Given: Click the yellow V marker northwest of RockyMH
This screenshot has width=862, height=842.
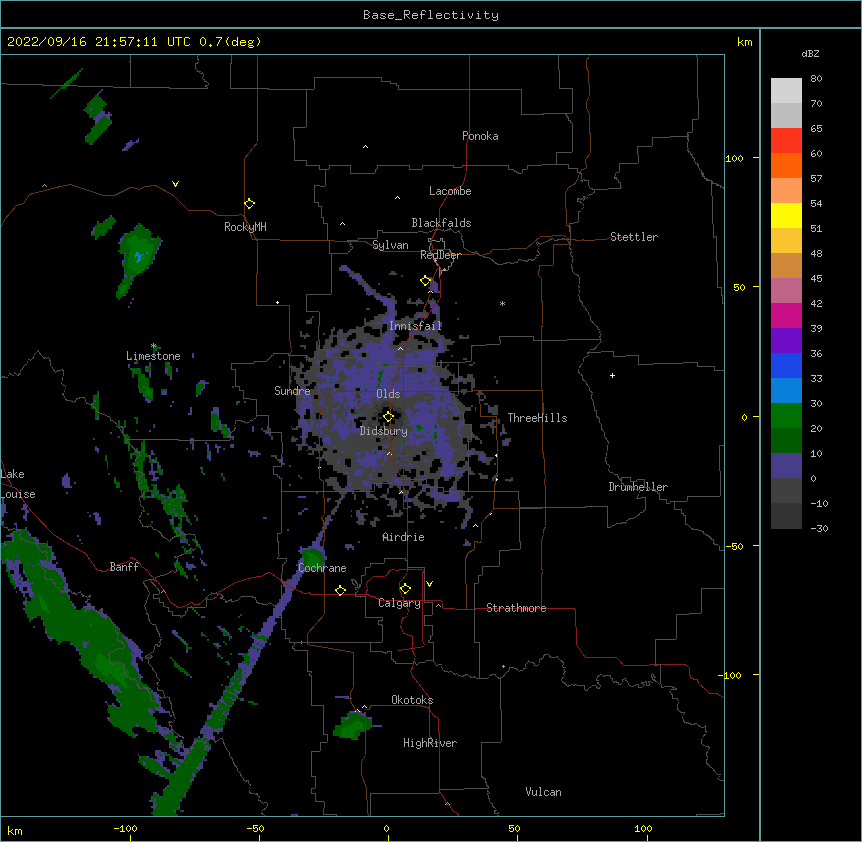Looking at the screenshot, I should tap(175, 184).
